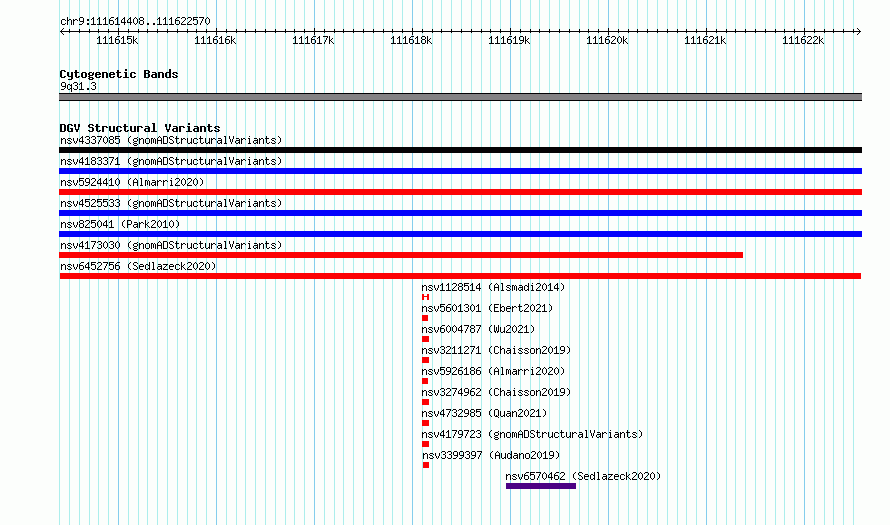Click the Cytogenetic Bands track title
The width and height of the screenshot is (890, 525).
tap(119, 74)
